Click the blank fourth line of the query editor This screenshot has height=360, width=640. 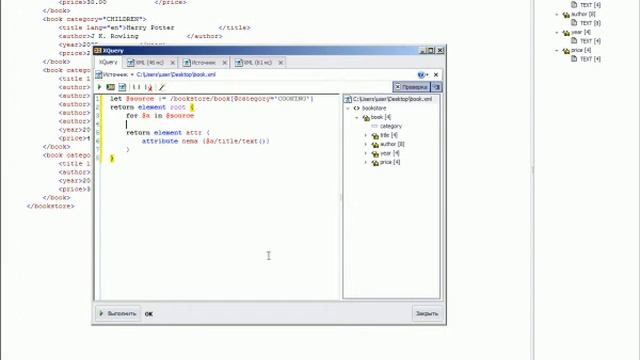click(220, 124)
